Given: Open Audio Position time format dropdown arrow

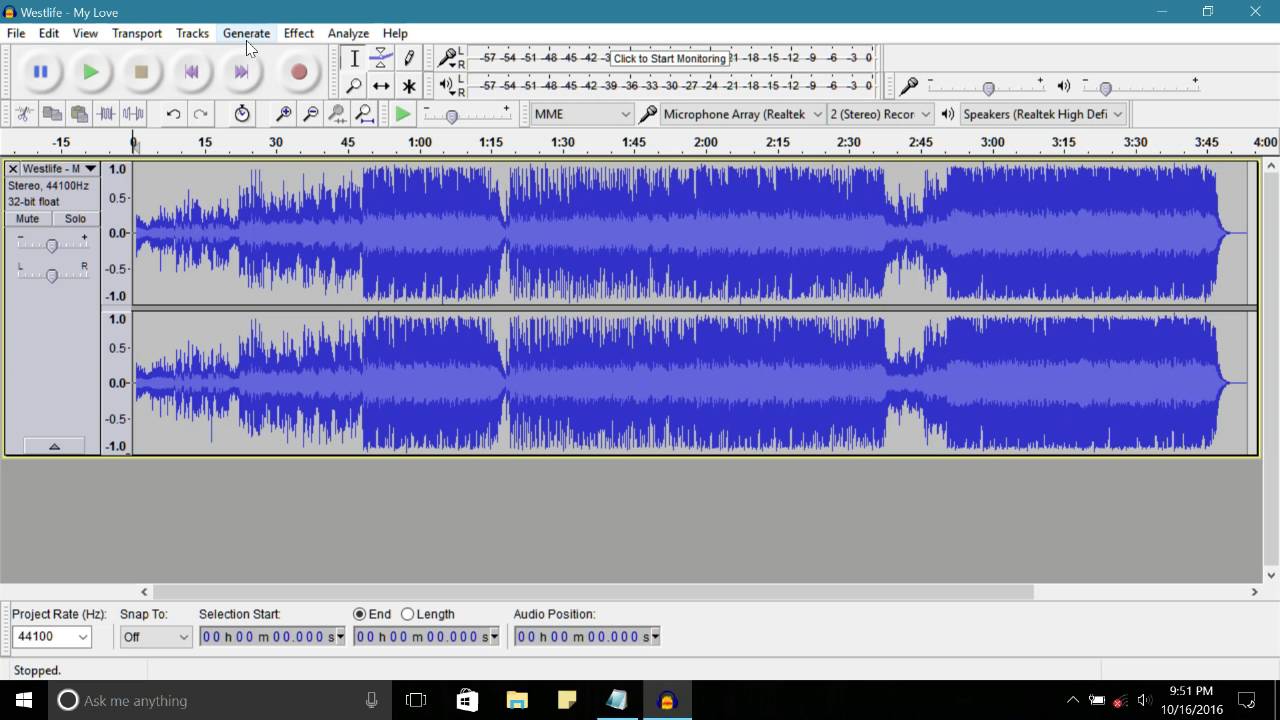Looking at the screenshot, I should pyautogui.click(x=655, y=636).
